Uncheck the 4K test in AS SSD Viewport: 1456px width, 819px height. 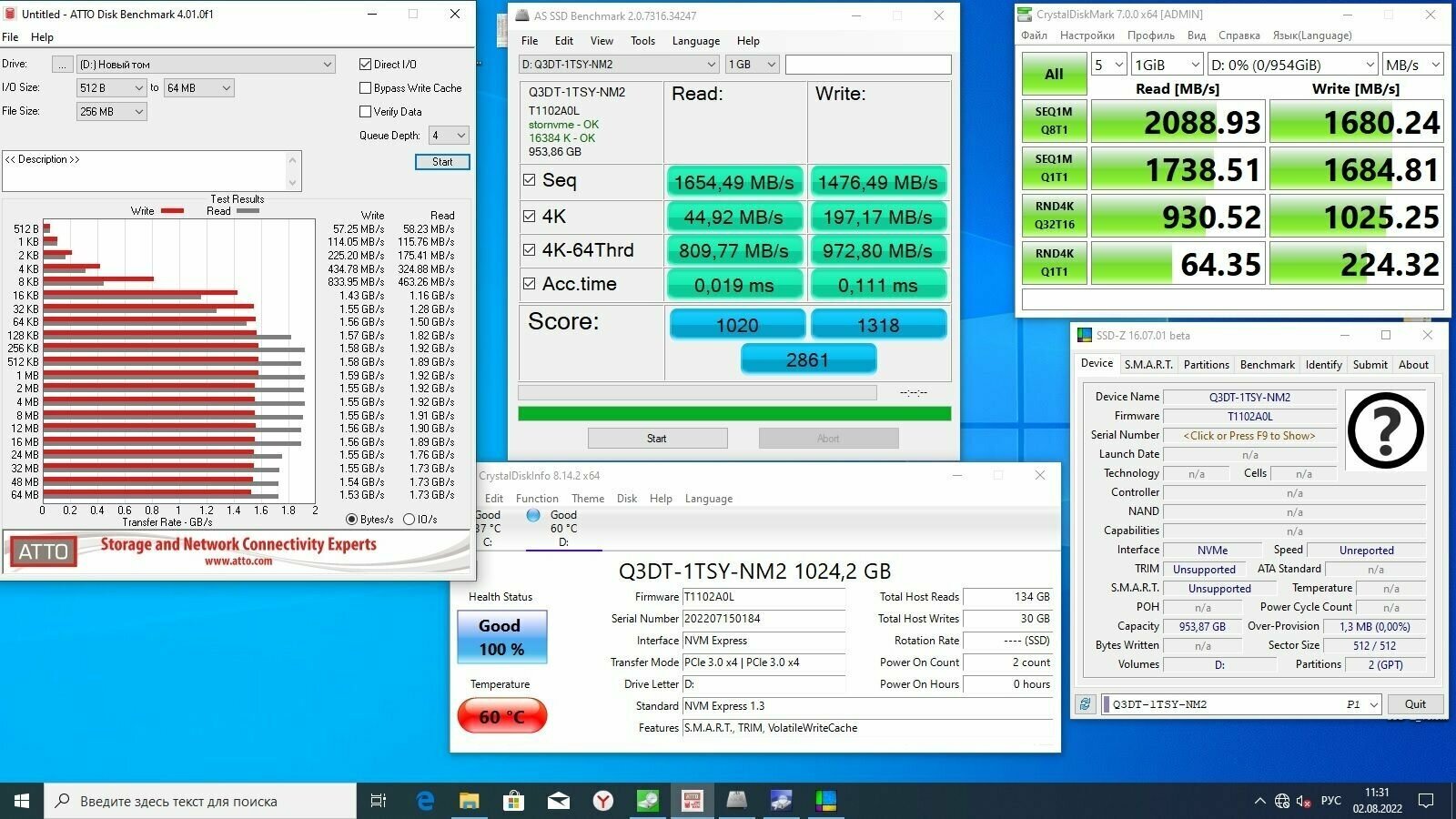click(529, 216)
